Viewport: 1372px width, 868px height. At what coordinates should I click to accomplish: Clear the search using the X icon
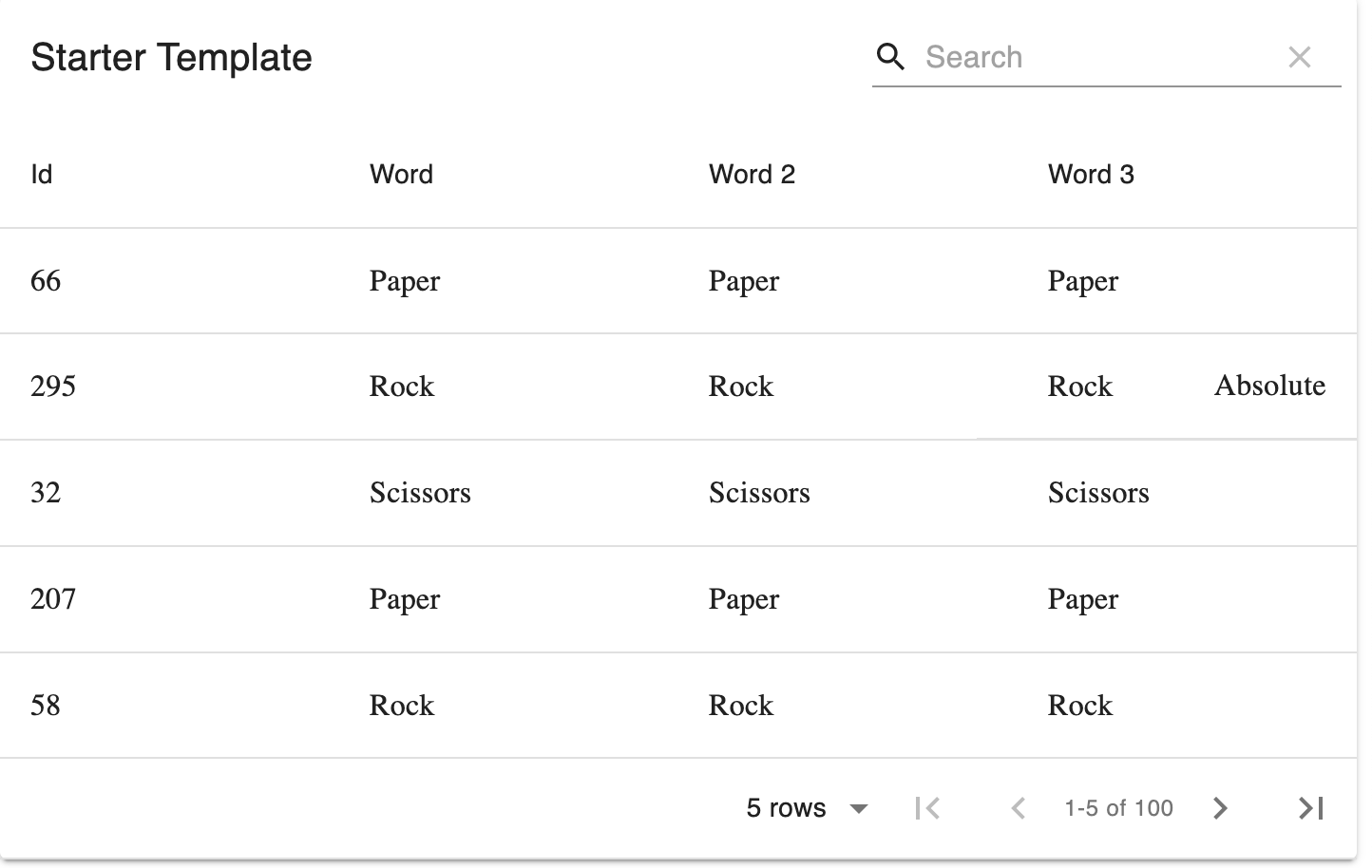click(x=1299, y=57)
